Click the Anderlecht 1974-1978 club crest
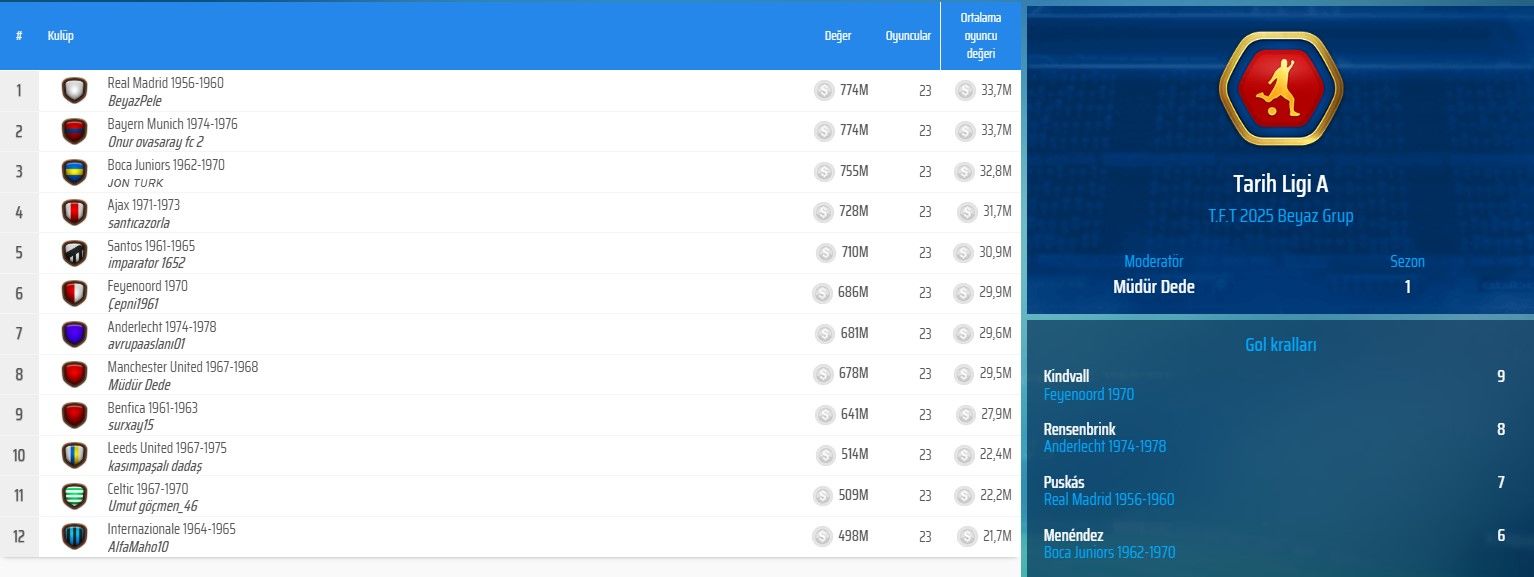This screenshot has height=577, width=1534. tap(74, 334)
